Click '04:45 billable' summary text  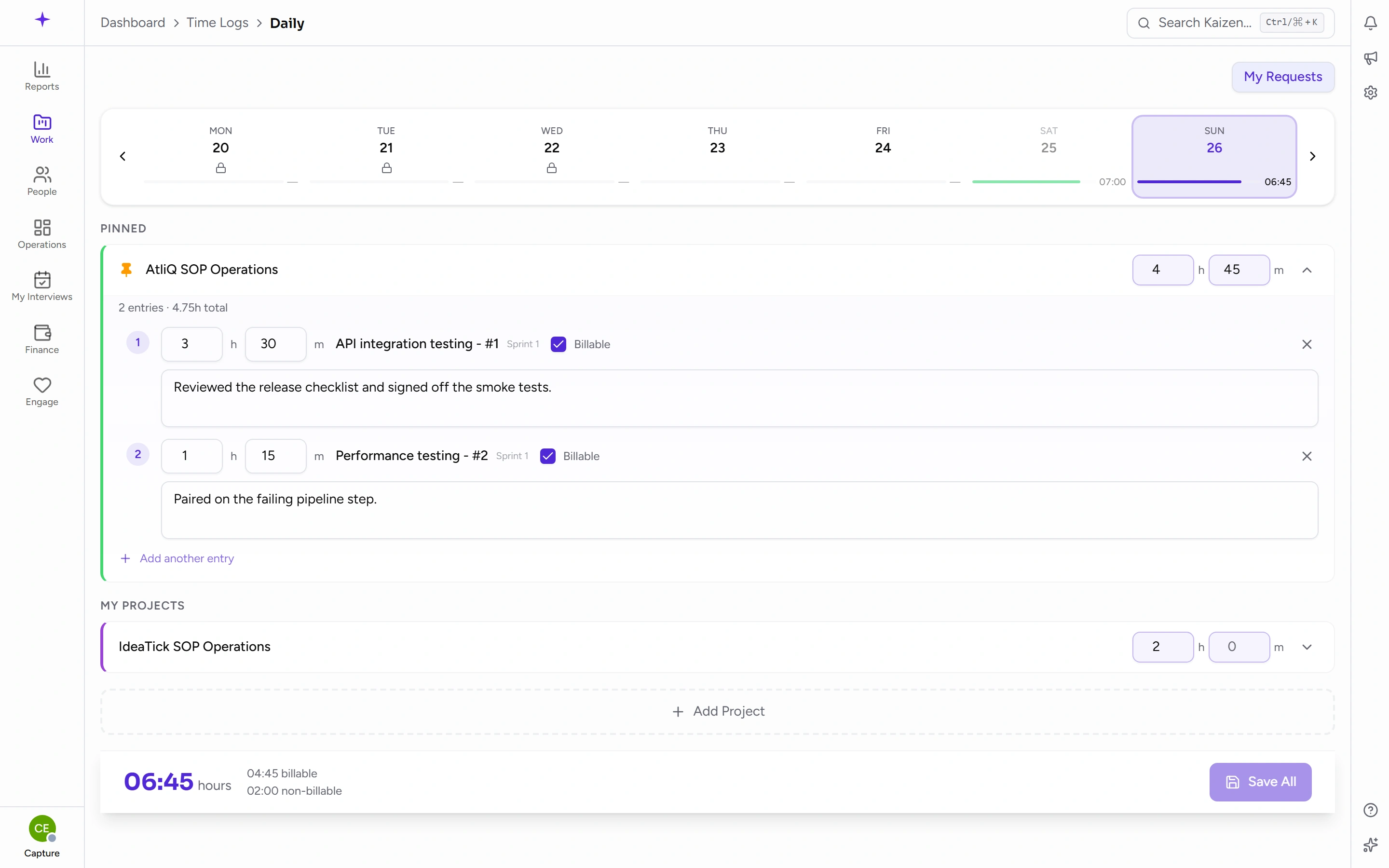(282, 773)
